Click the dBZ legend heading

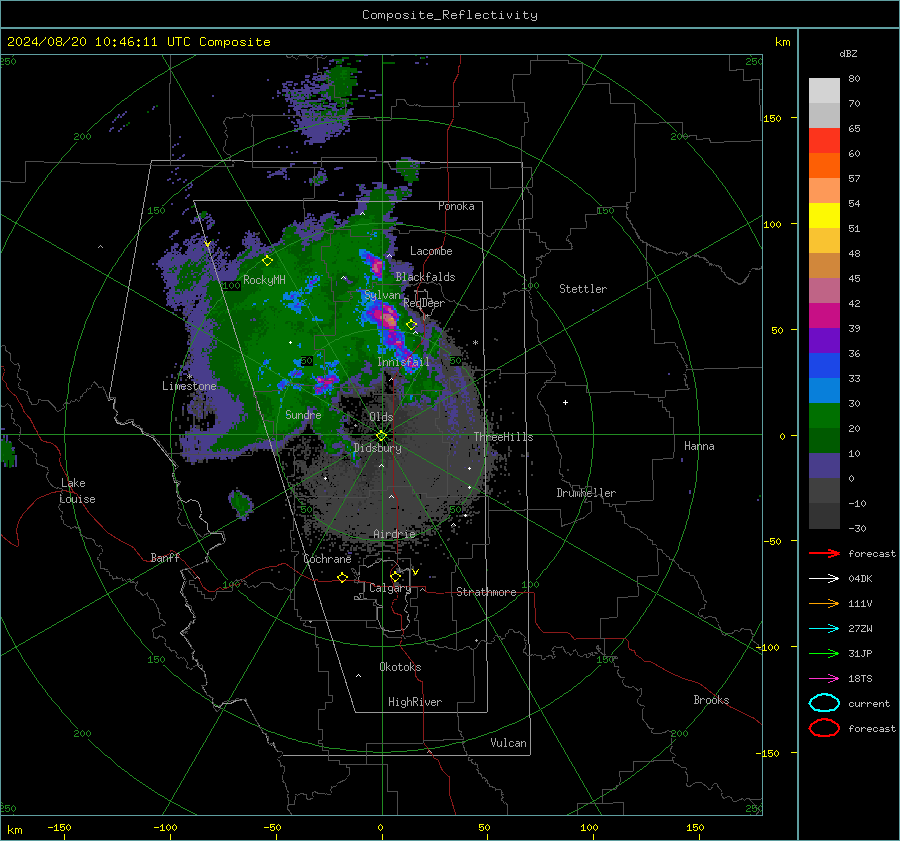848,53
